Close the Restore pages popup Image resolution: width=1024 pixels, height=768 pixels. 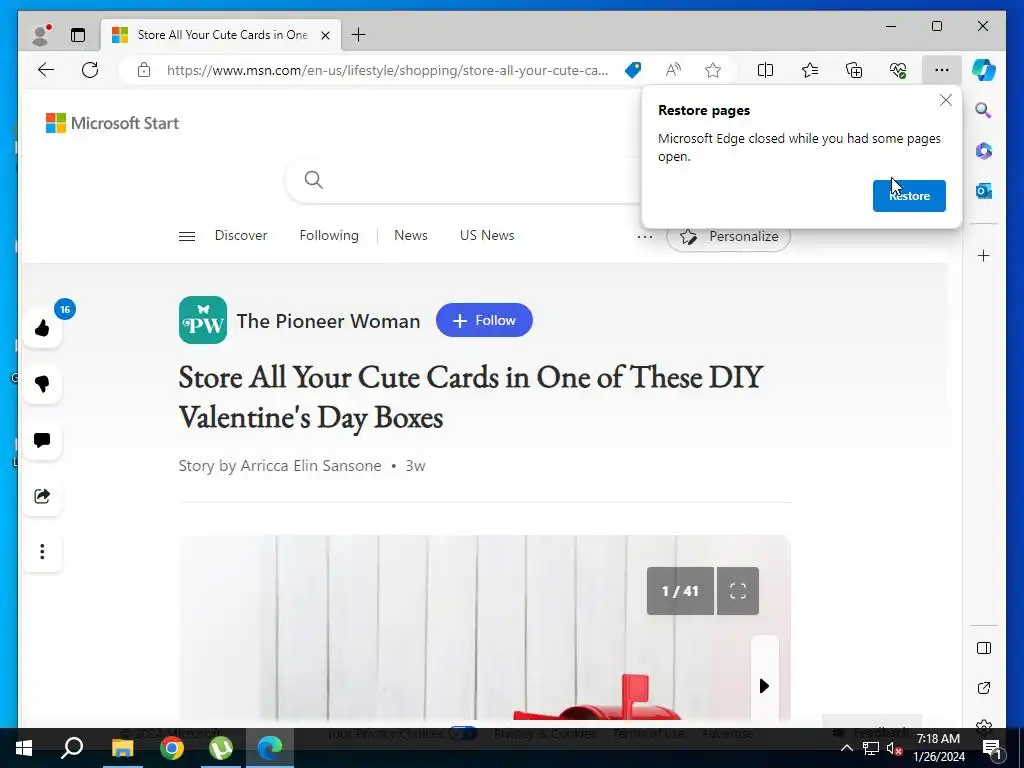(x=946, y=101)
